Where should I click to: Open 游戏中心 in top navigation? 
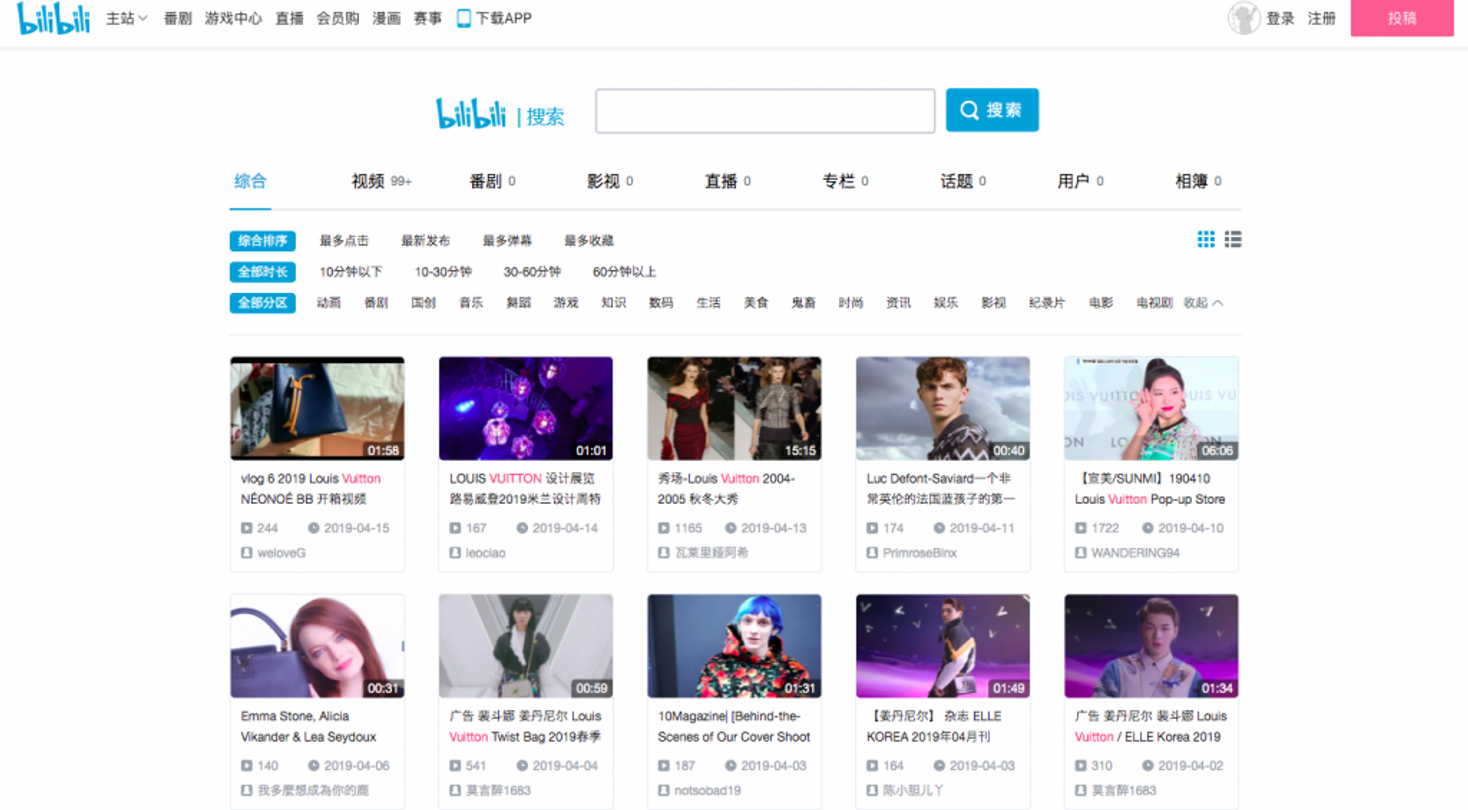pos(233,18)
